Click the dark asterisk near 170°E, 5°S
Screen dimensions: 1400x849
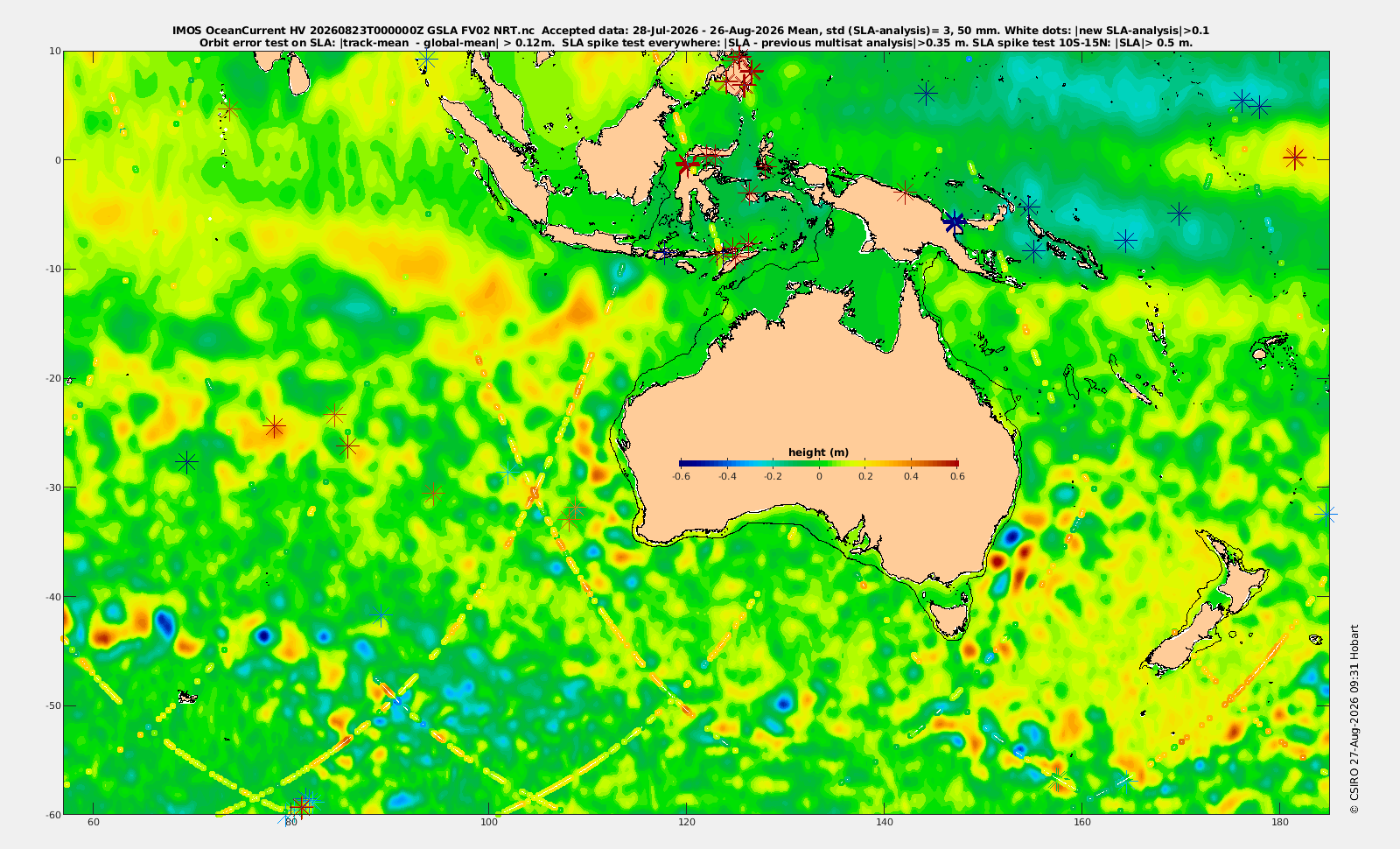point(1179,213)
